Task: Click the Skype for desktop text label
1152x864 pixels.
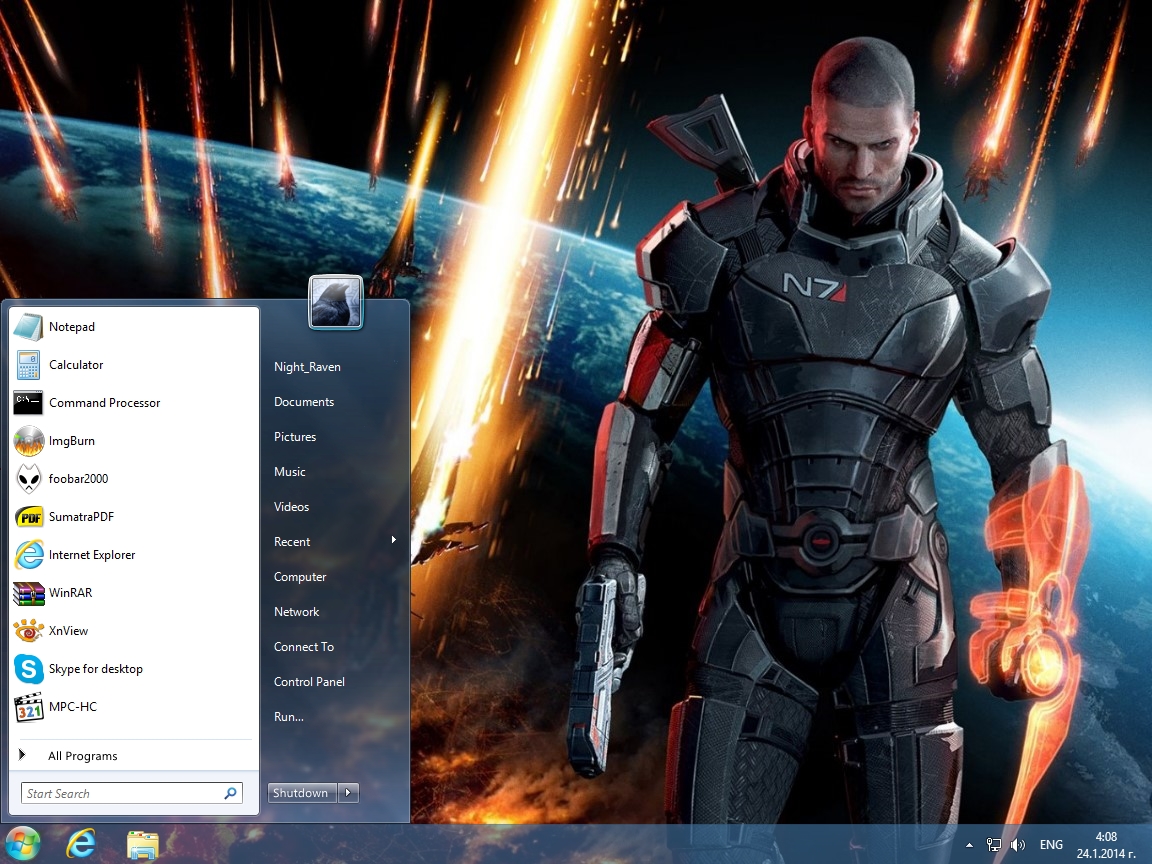Action: click(96, 669)
